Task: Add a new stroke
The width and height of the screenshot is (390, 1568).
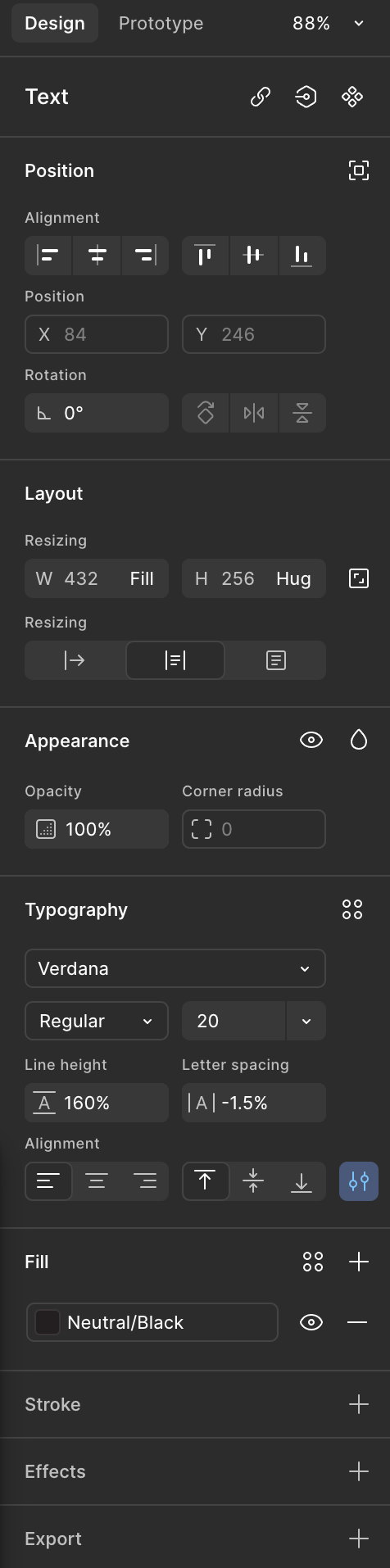Action: [x=359, y=1404]
